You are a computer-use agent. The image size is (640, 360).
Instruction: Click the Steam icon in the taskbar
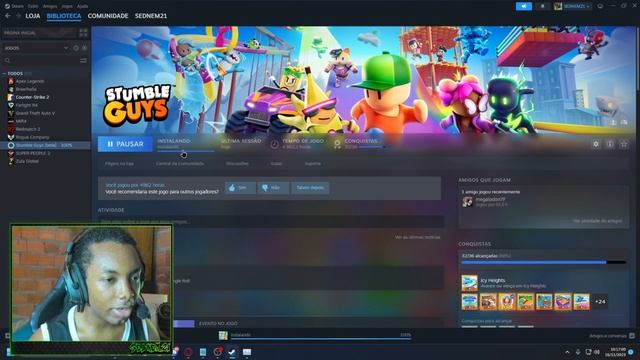click(232, 352)
